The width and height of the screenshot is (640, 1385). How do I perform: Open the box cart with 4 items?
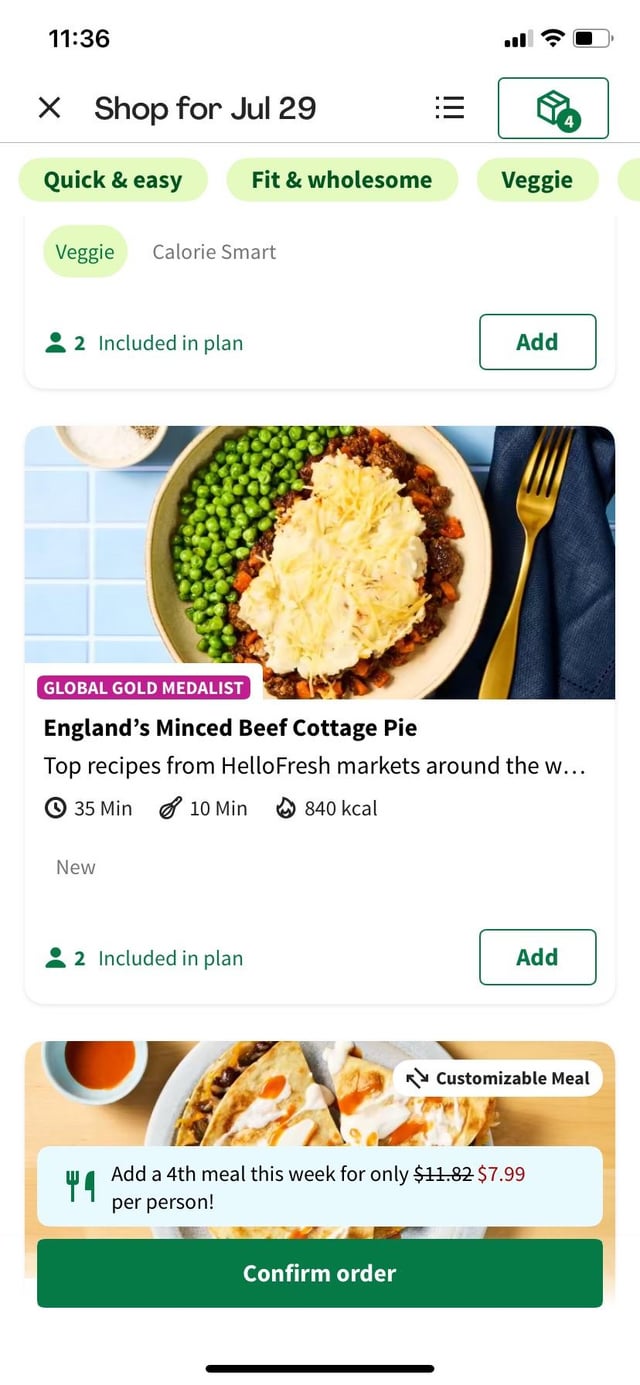553,108
